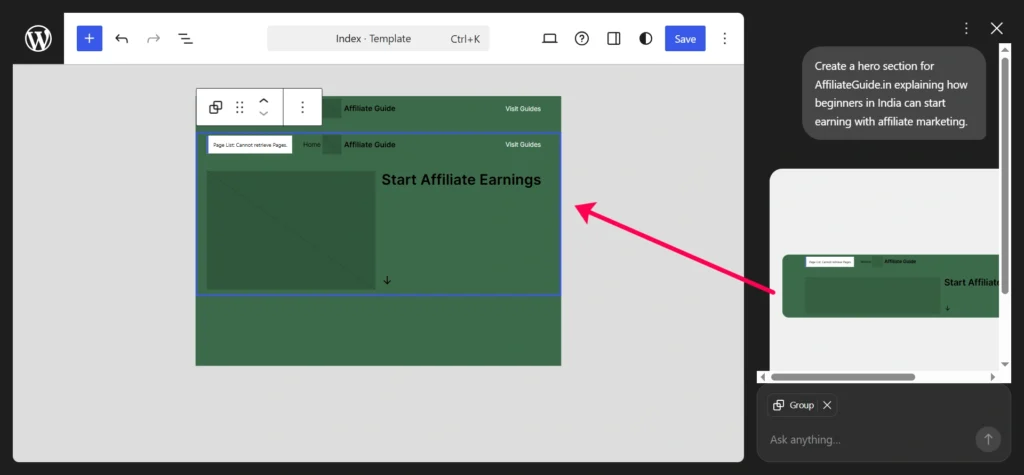Image resolution: width=1024 pixels, height=475 pixels.
Task: Move the selected block up
Action: [x=264, y=101]
